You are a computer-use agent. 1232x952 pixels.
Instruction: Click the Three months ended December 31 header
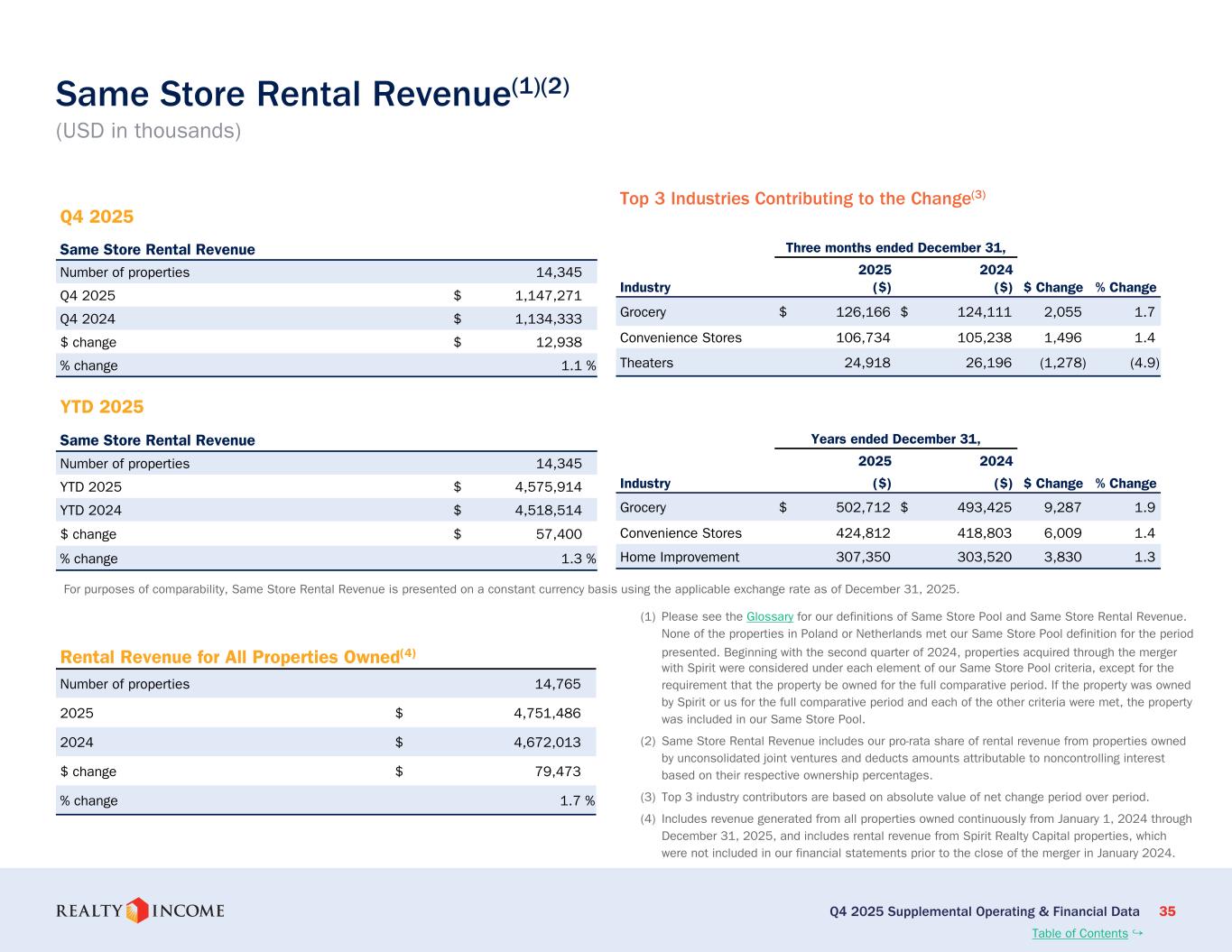click(x=894, y=248)
